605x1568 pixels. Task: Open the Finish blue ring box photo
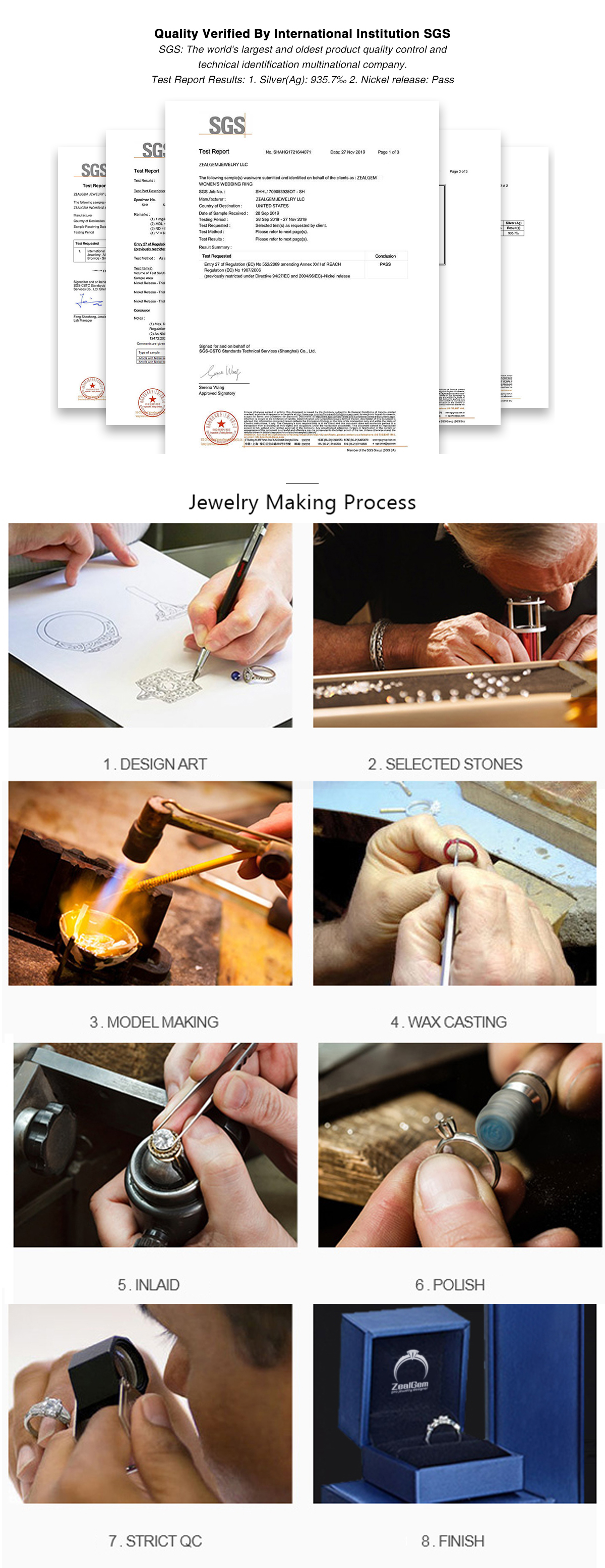[455, 1404]
